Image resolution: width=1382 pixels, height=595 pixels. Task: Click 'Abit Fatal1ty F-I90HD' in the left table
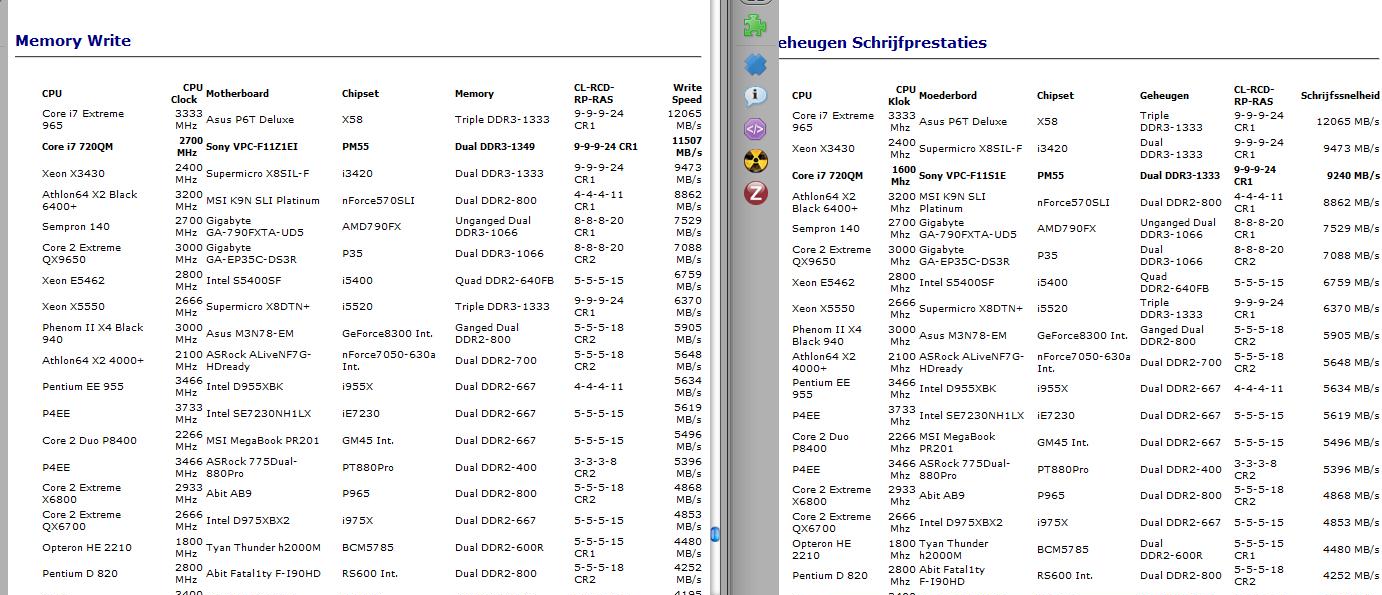[263, 574]
